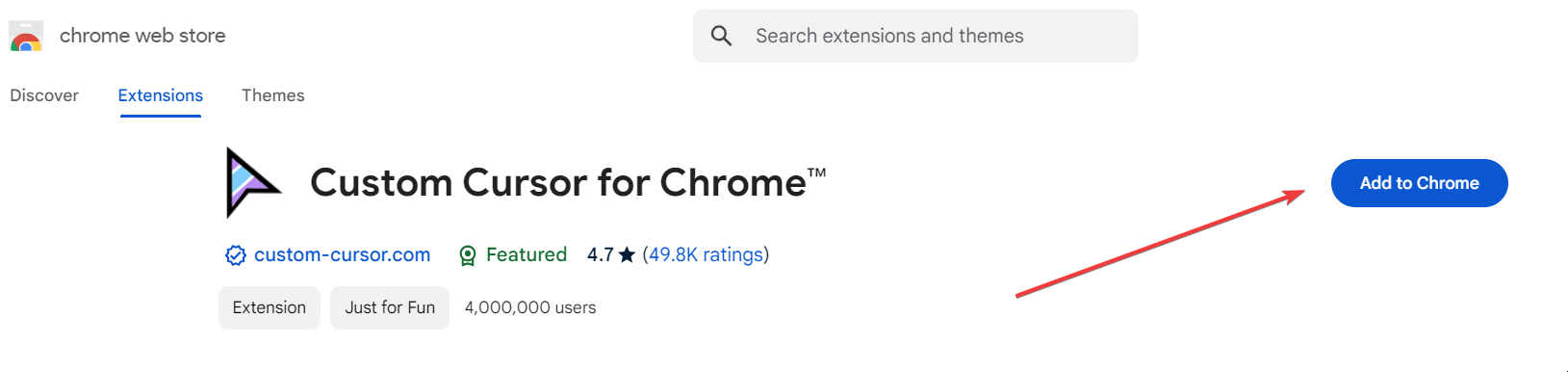Open the Discover tab
The width and height of the screenshot is (1568, 372).
coord(44,95)
